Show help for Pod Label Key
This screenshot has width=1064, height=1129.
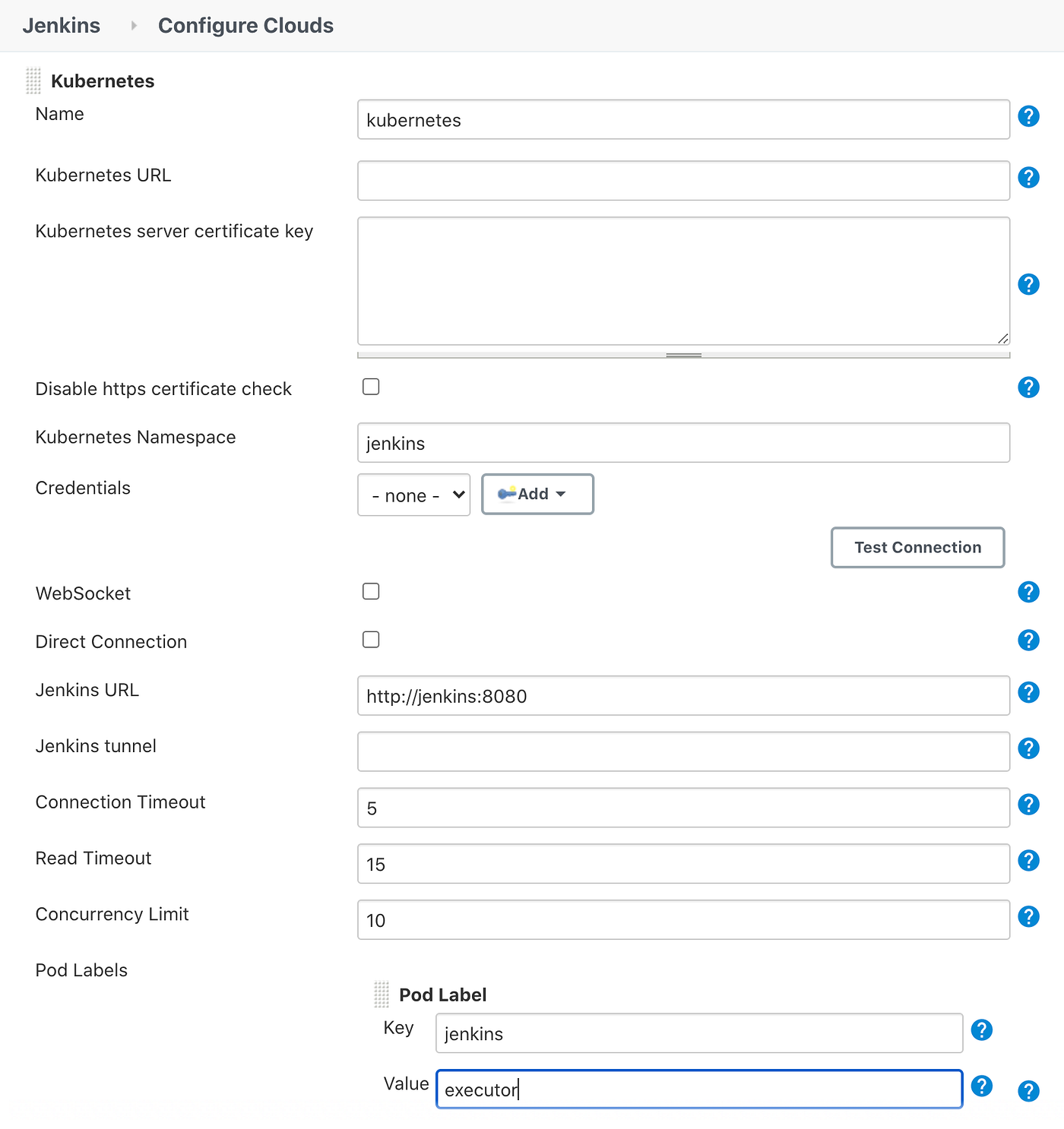(981, 1030)
